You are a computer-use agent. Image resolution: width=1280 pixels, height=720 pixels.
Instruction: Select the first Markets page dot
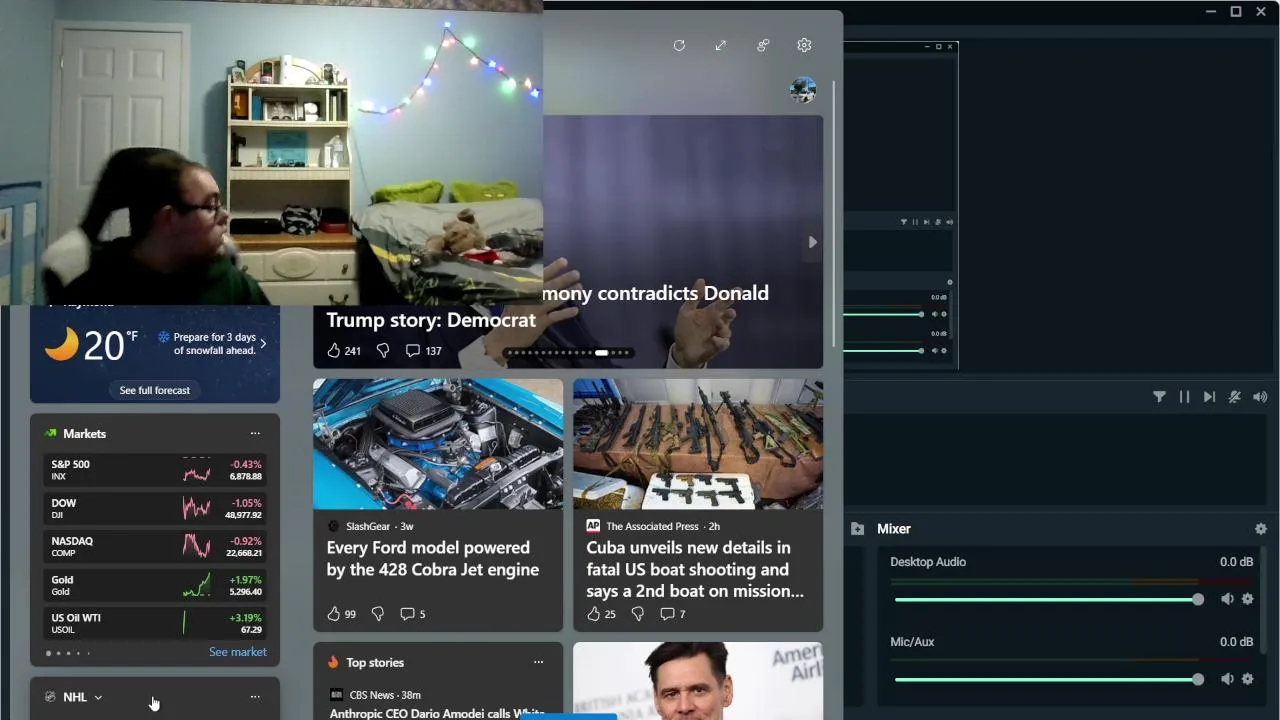click(x=48, y=653)
